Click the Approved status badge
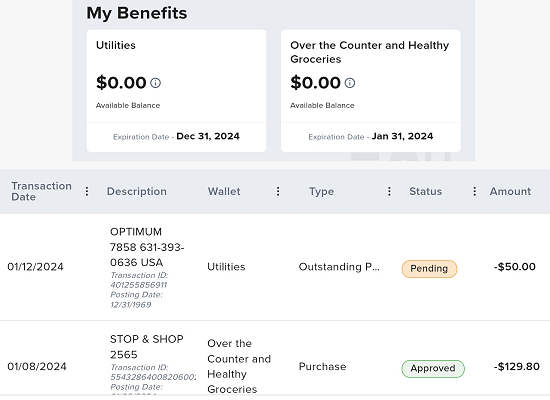Image resolution: width=550 pixels, height=400 pixels. tap(433, 368)
